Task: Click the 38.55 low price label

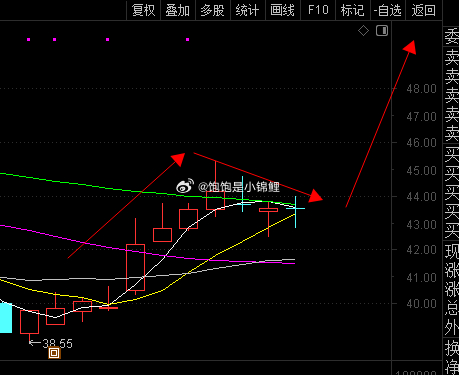Action: (57, 343)
